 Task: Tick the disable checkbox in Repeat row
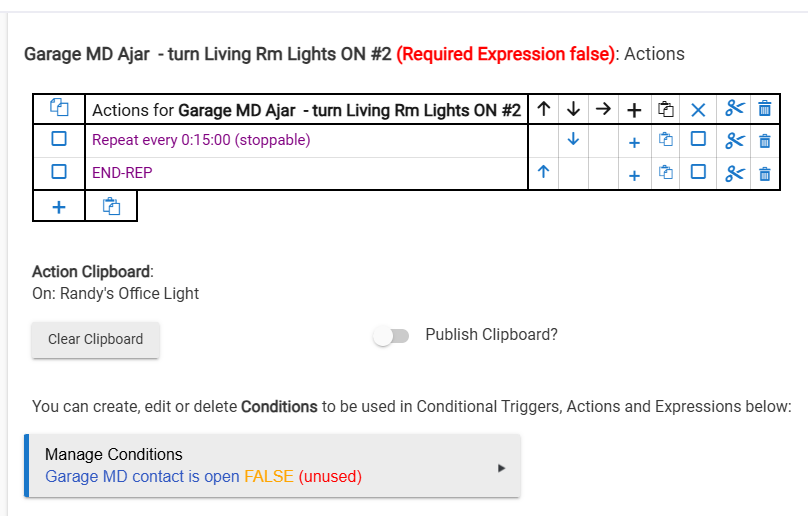699,140
